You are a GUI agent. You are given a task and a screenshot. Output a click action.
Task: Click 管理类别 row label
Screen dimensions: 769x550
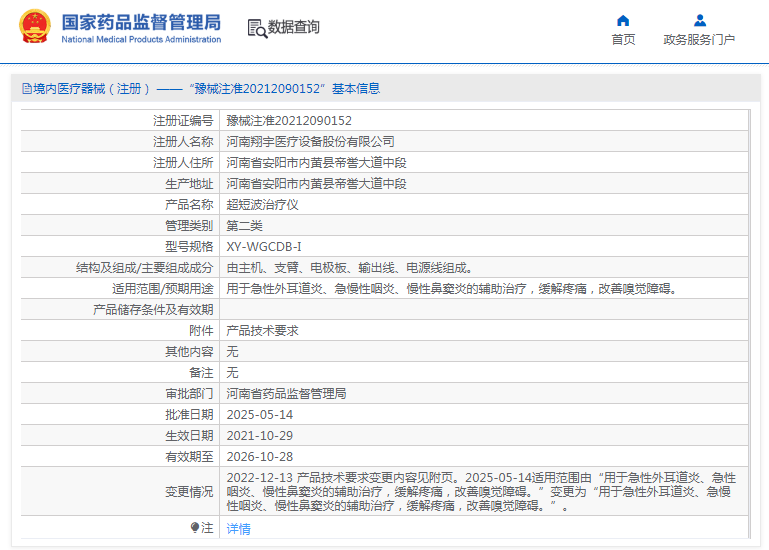click(189, 226)
